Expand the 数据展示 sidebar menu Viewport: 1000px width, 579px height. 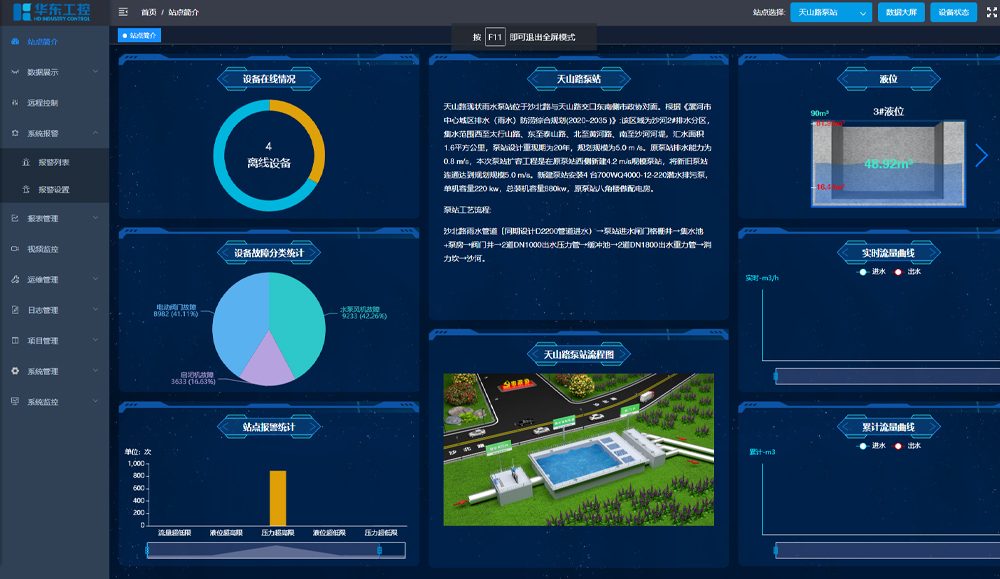(x=54, y=72)
